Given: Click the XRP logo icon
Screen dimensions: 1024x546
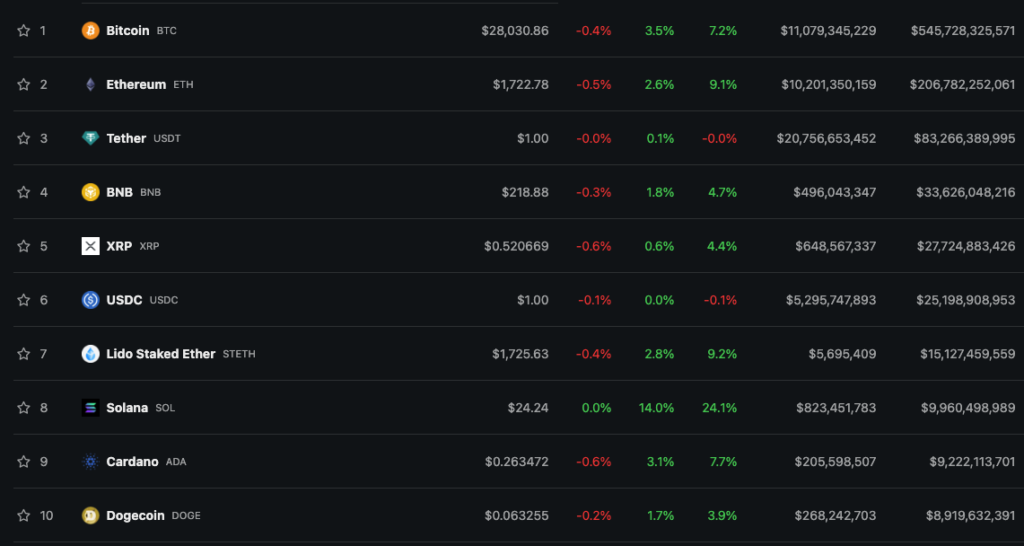Looking at the screenshot, I should 90,246.
